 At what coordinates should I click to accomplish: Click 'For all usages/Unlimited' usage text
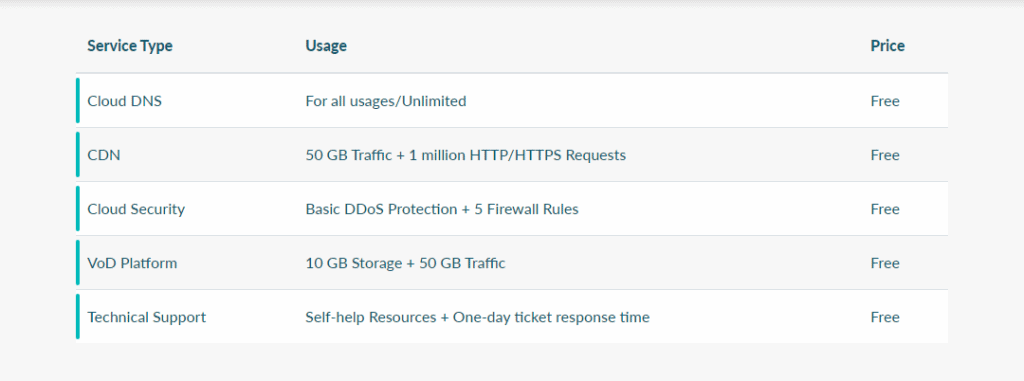click(x=386, y=101)
